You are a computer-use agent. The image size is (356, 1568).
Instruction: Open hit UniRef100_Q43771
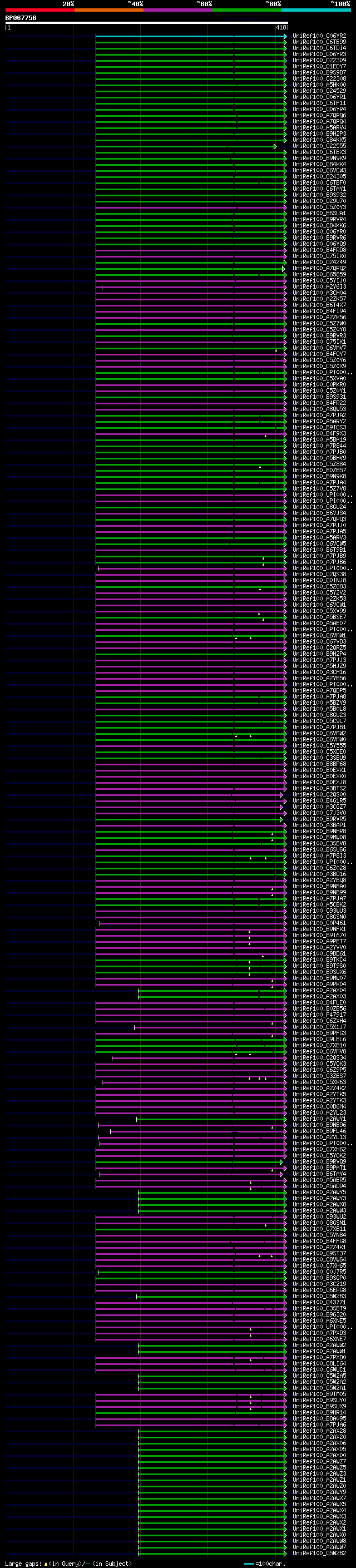(x=319, y=1303)
